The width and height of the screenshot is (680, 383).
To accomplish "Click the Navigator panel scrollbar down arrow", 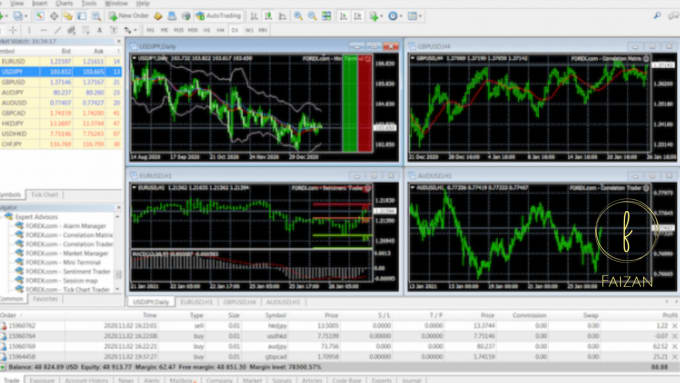I will tap(118, 289).
